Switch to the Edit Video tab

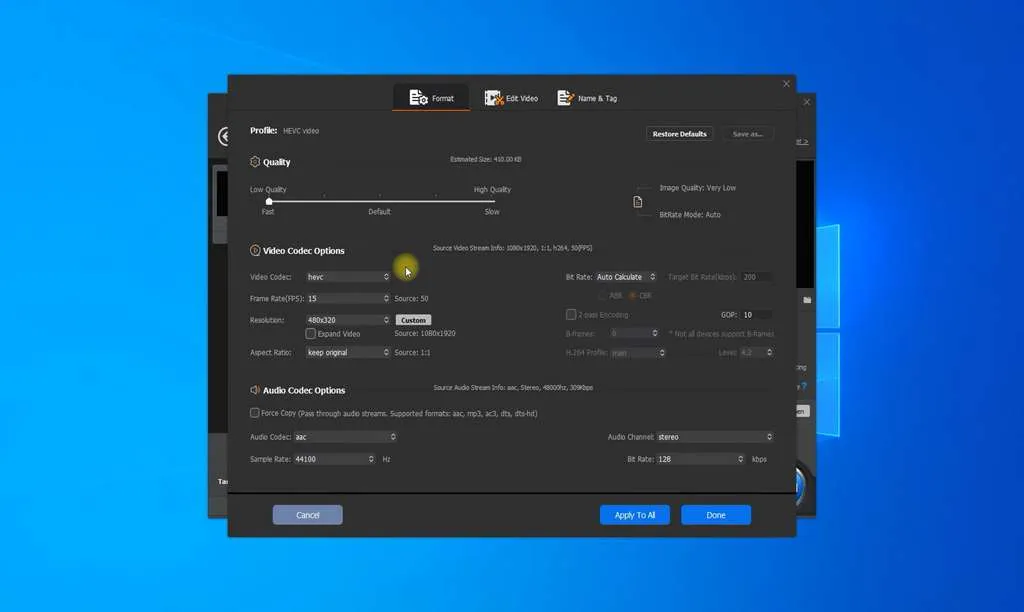click(x=513, y=98)
